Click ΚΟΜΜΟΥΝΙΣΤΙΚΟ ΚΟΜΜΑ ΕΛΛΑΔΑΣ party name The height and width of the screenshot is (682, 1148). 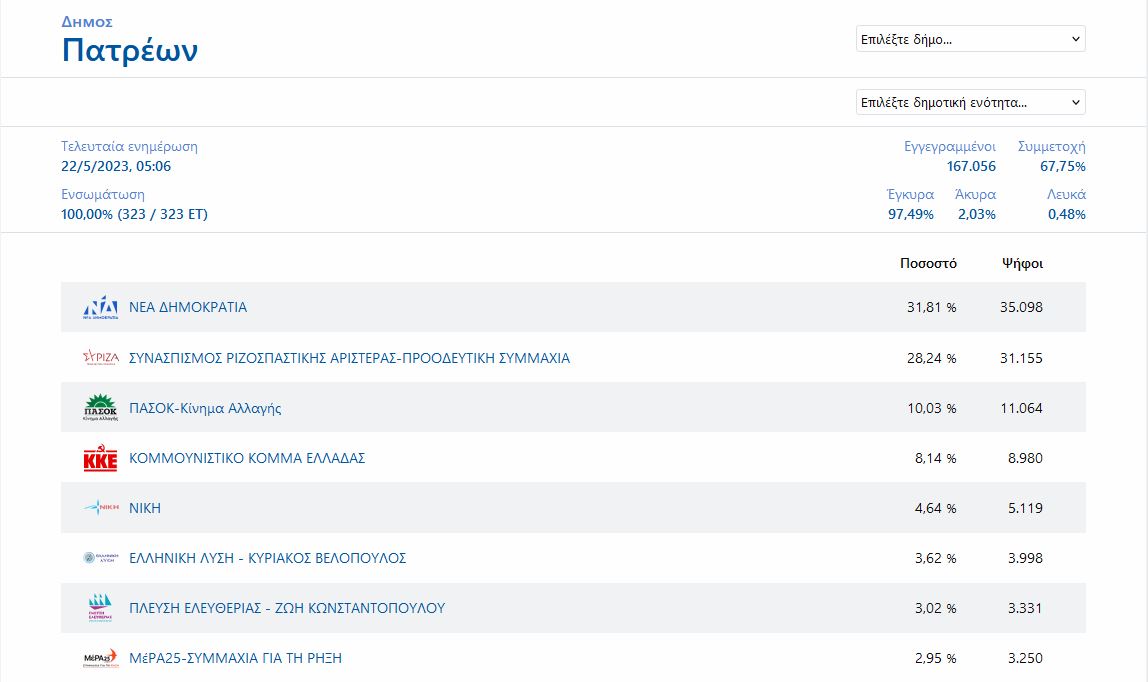pyautogui.click(x=247, y=458)
